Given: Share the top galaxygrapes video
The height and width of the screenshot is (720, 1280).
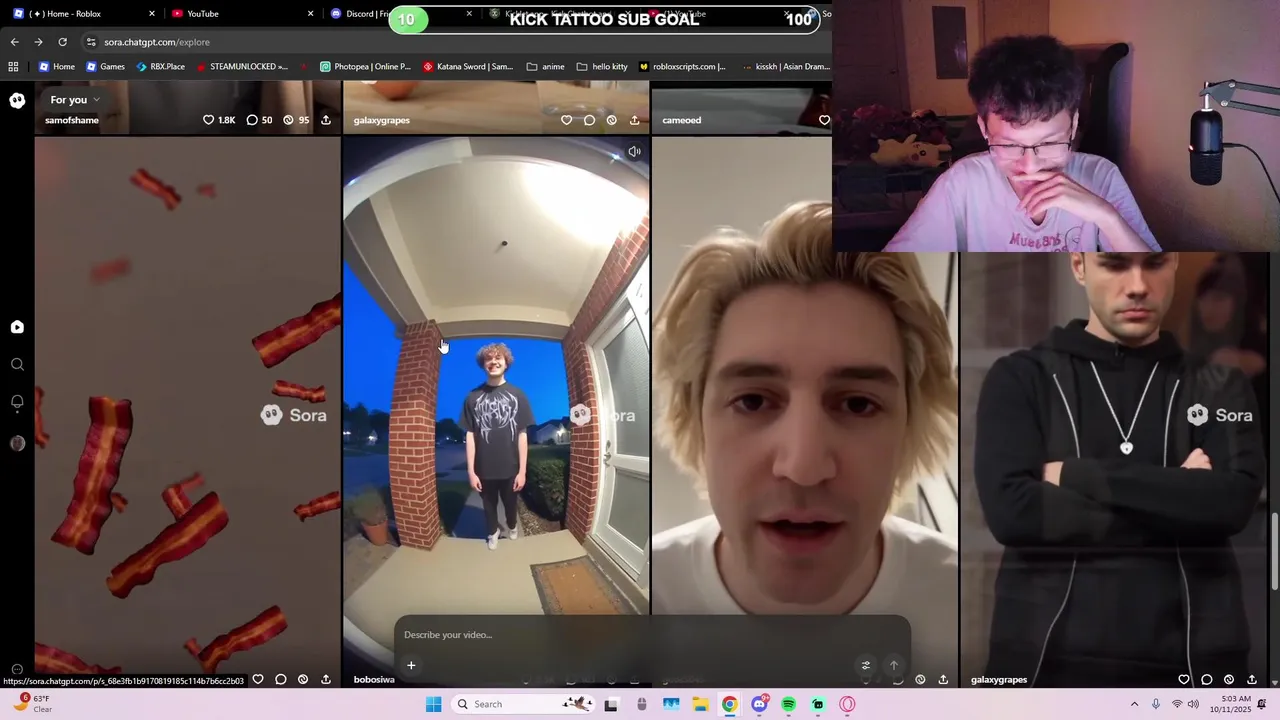Looking at the screenshot, I should tap(634, 120).
